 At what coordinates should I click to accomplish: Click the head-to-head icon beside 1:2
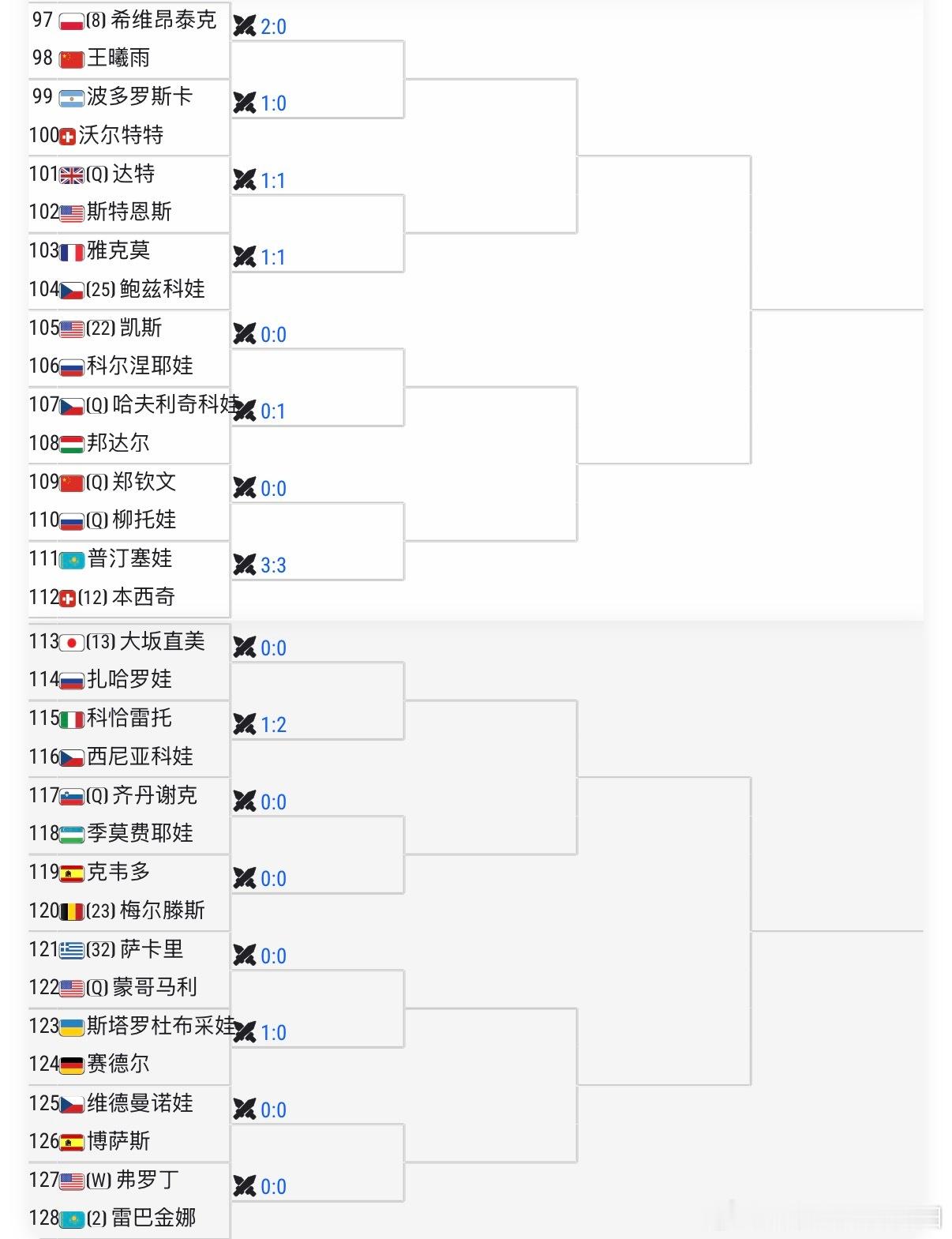pyautogui.click(x=245, y=724)
